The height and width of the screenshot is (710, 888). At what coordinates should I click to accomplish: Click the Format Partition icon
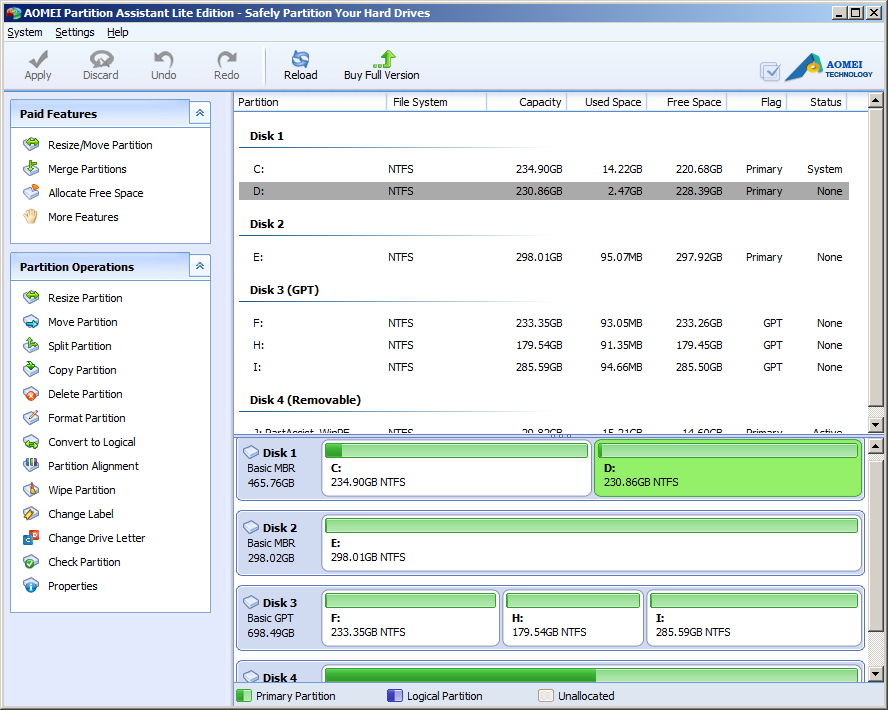click(x=31, y=417)
